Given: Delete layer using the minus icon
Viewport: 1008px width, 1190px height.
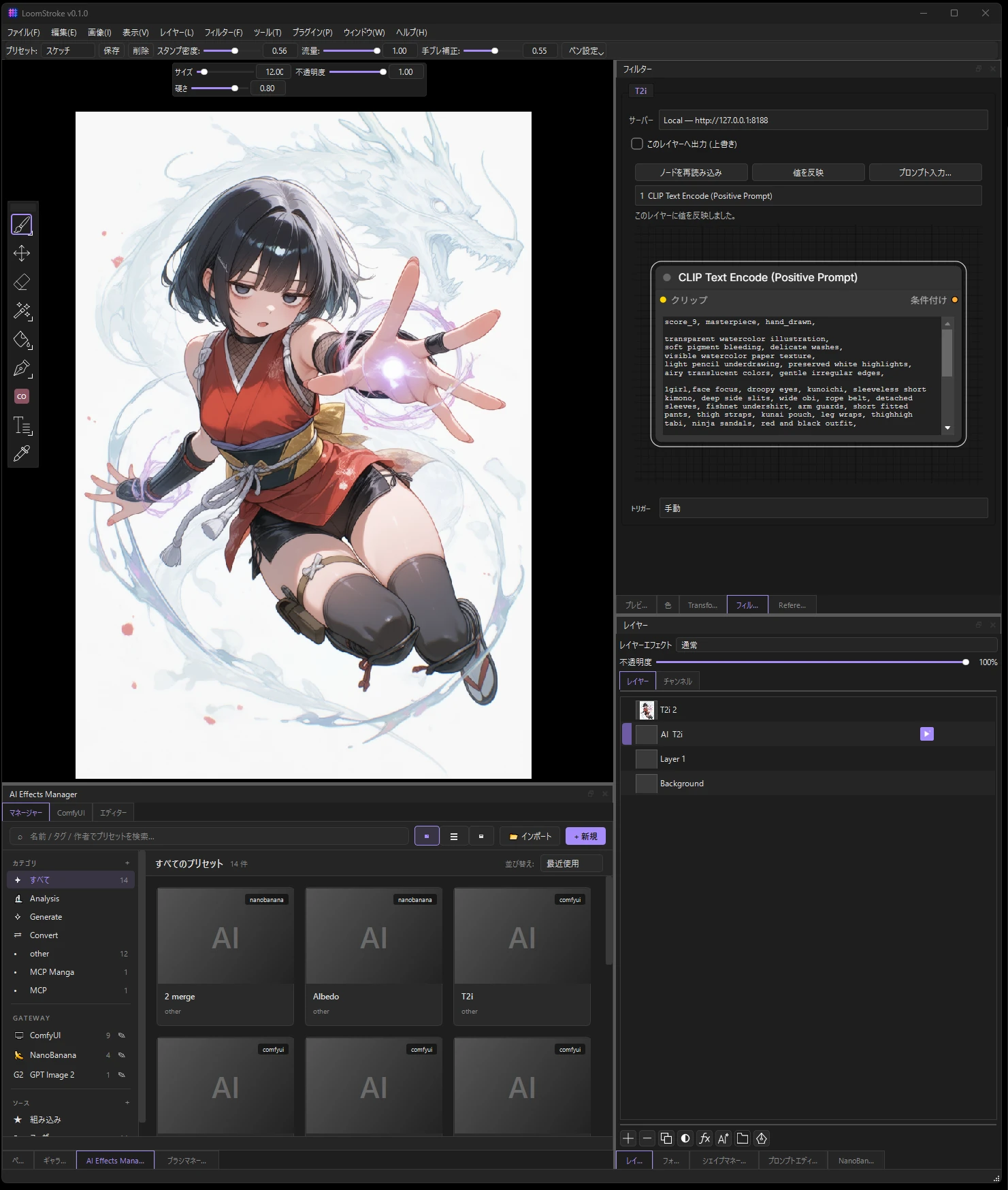Looking at the screenshot, I should point(647,1138).
